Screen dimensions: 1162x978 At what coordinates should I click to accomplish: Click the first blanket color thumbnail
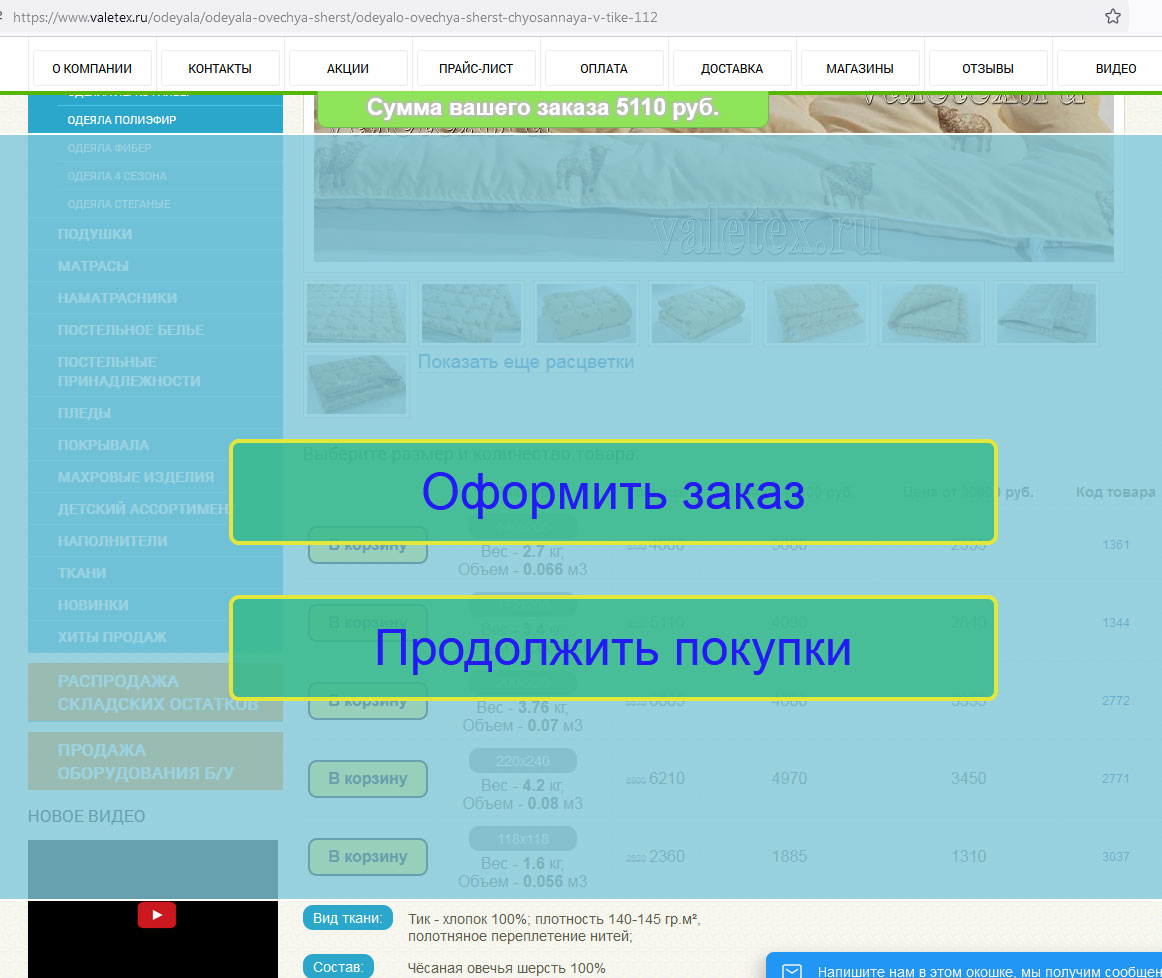356,312
